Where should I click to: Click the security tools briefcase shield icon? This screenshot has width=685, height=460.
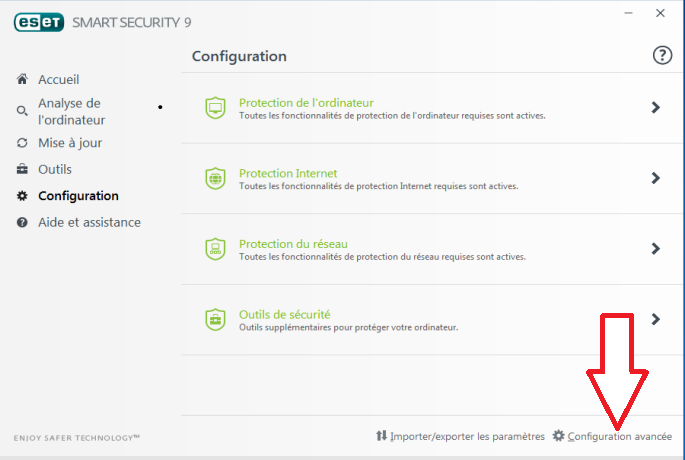click(x=215, y=320)
